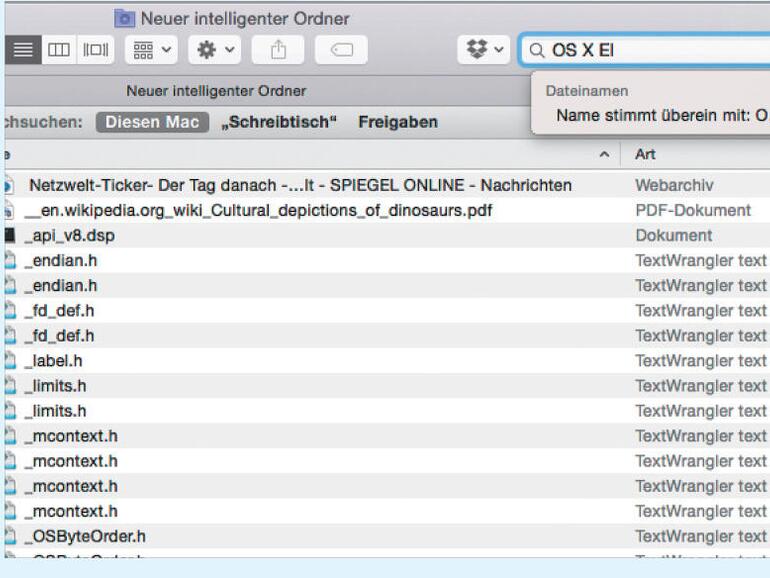This screenshot has width=770, height=578.
Task: Click the _OSByteOrder.h file icon
Action: click(x=10, y=536)
